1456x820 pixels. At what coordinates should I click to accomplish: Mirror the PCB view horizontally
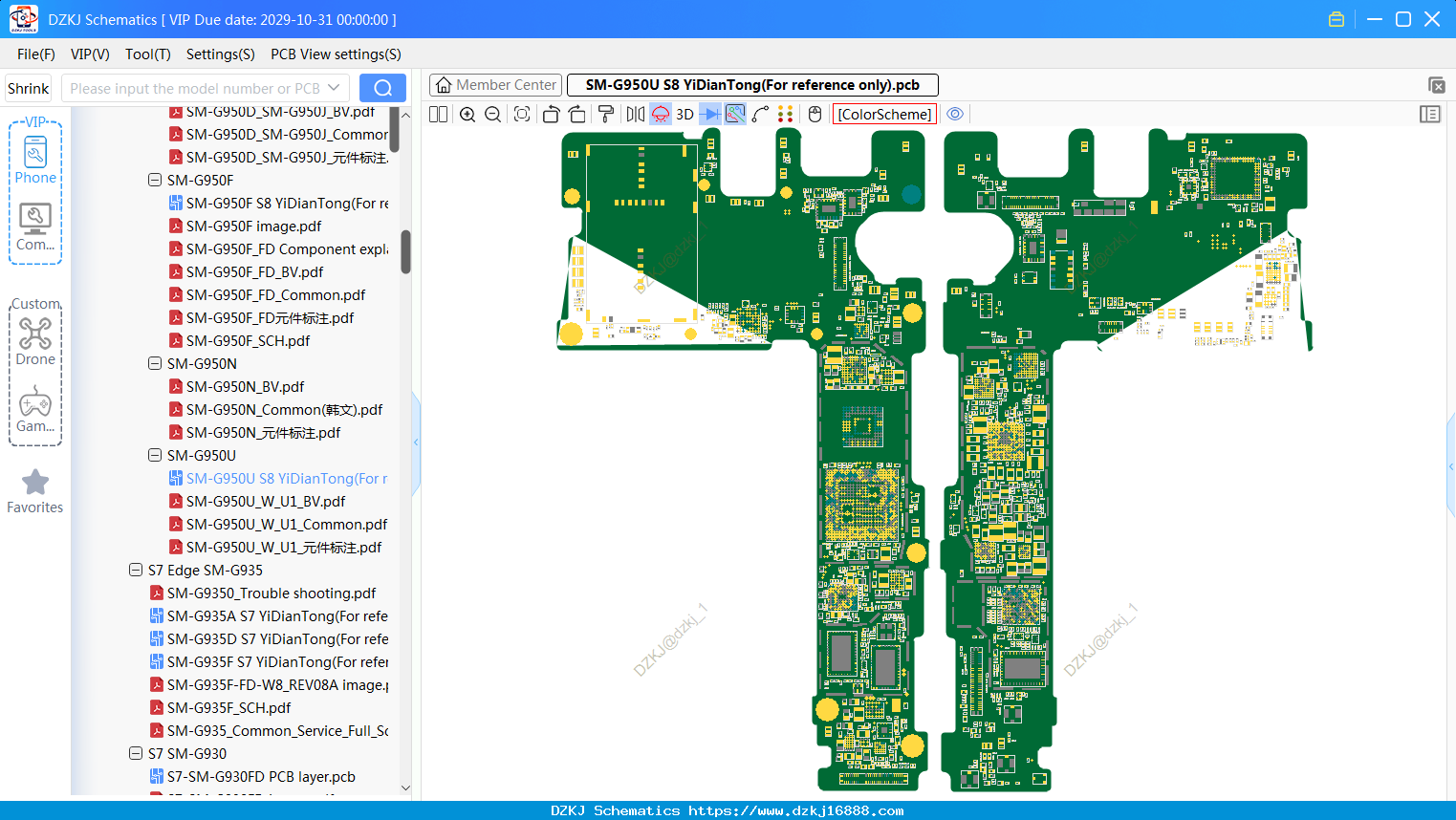[635, 114]
